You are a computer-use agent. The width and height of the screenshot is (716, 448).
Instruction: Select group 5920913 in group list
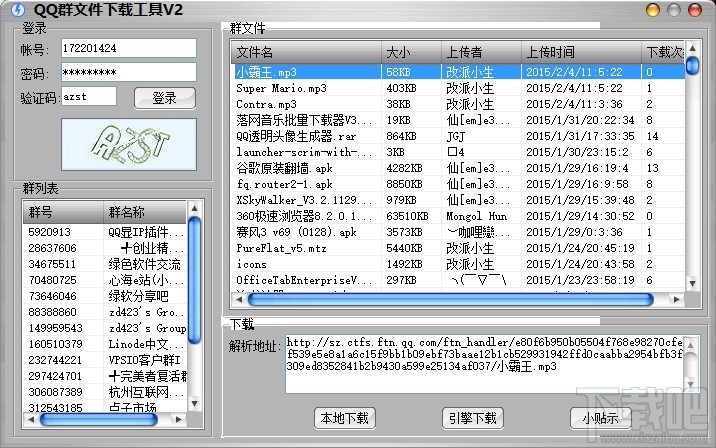pos(105,232)
